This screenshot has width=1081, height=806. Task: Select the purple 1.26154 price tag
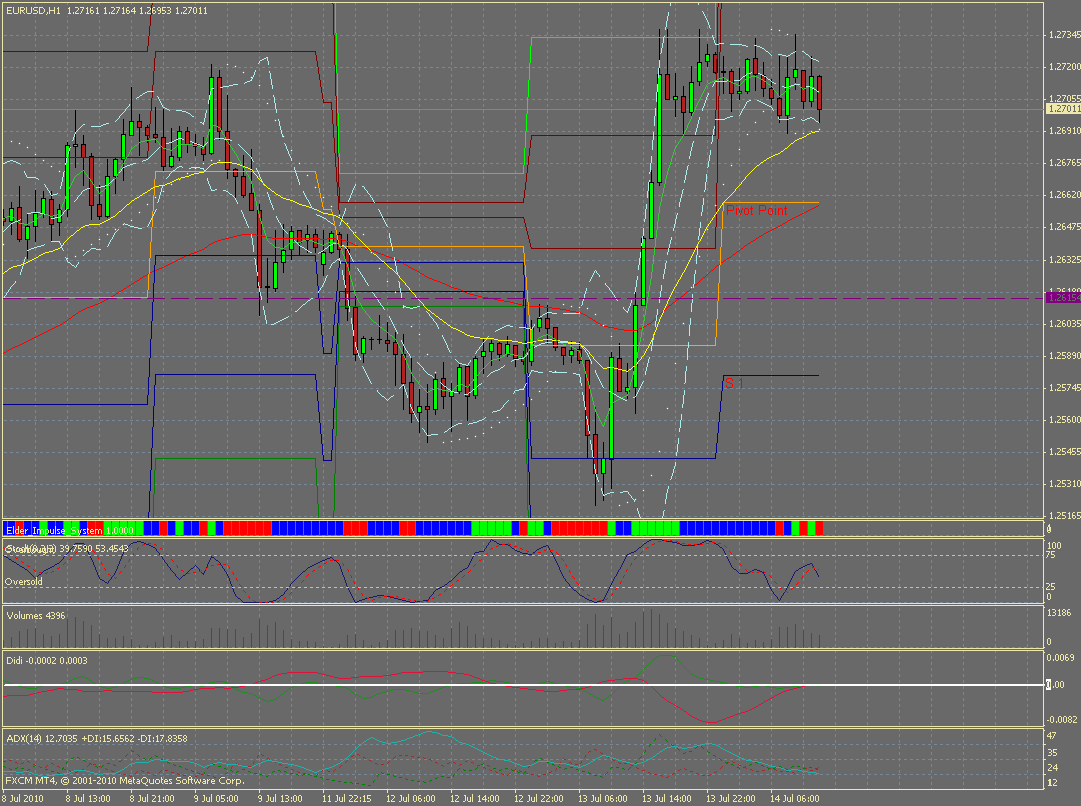(1064, 298)
